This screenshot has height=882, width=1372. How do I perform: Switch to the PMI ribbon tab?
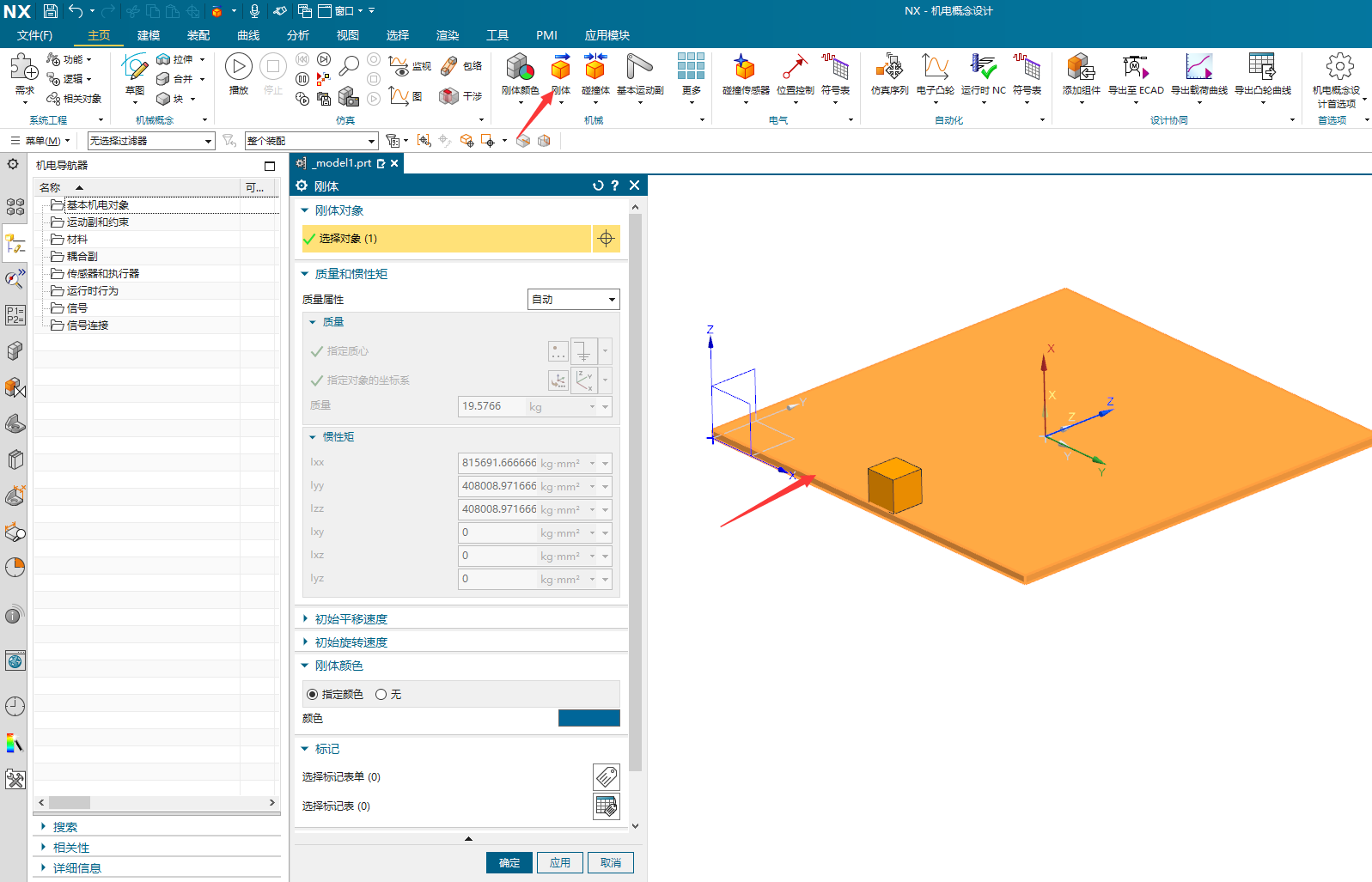point(546,35)
